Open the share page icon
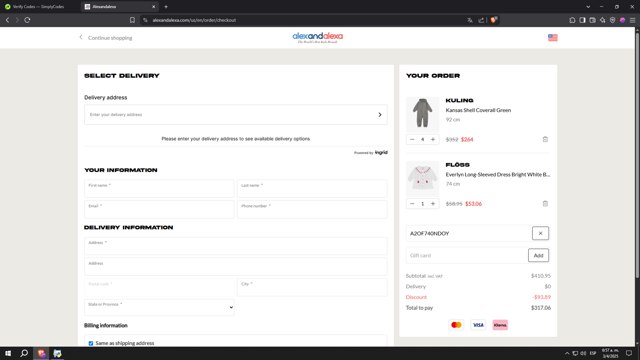This screenshot has height=360, width=640. click(481, 20)
